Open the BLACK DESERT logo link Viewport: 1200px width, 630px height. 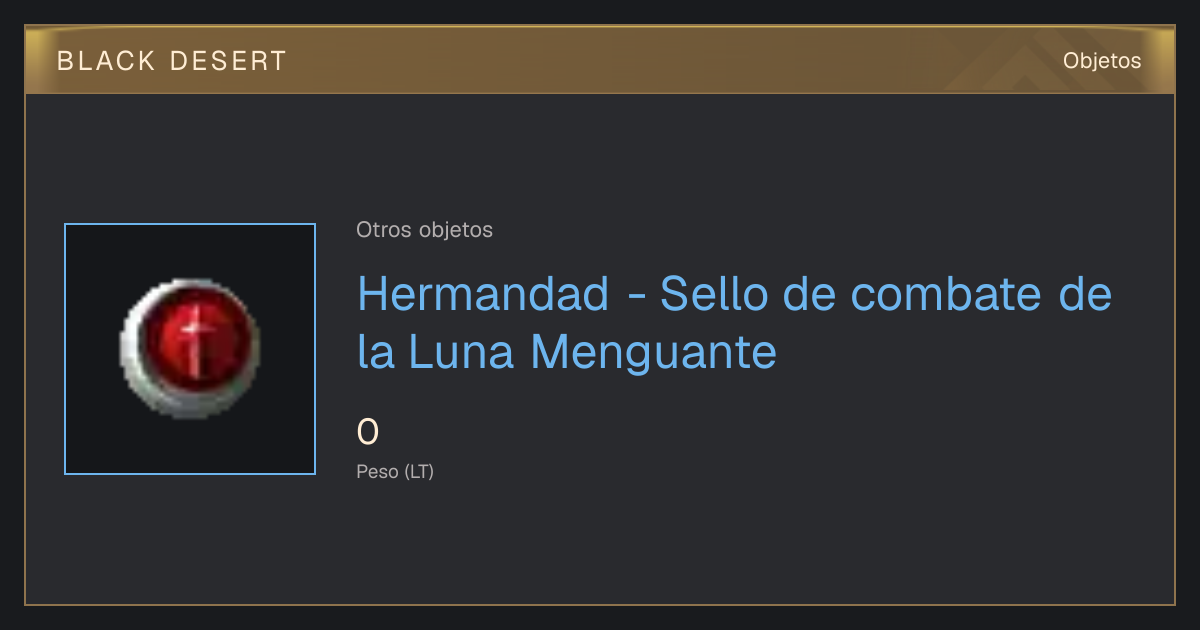(x=172, y=61)
